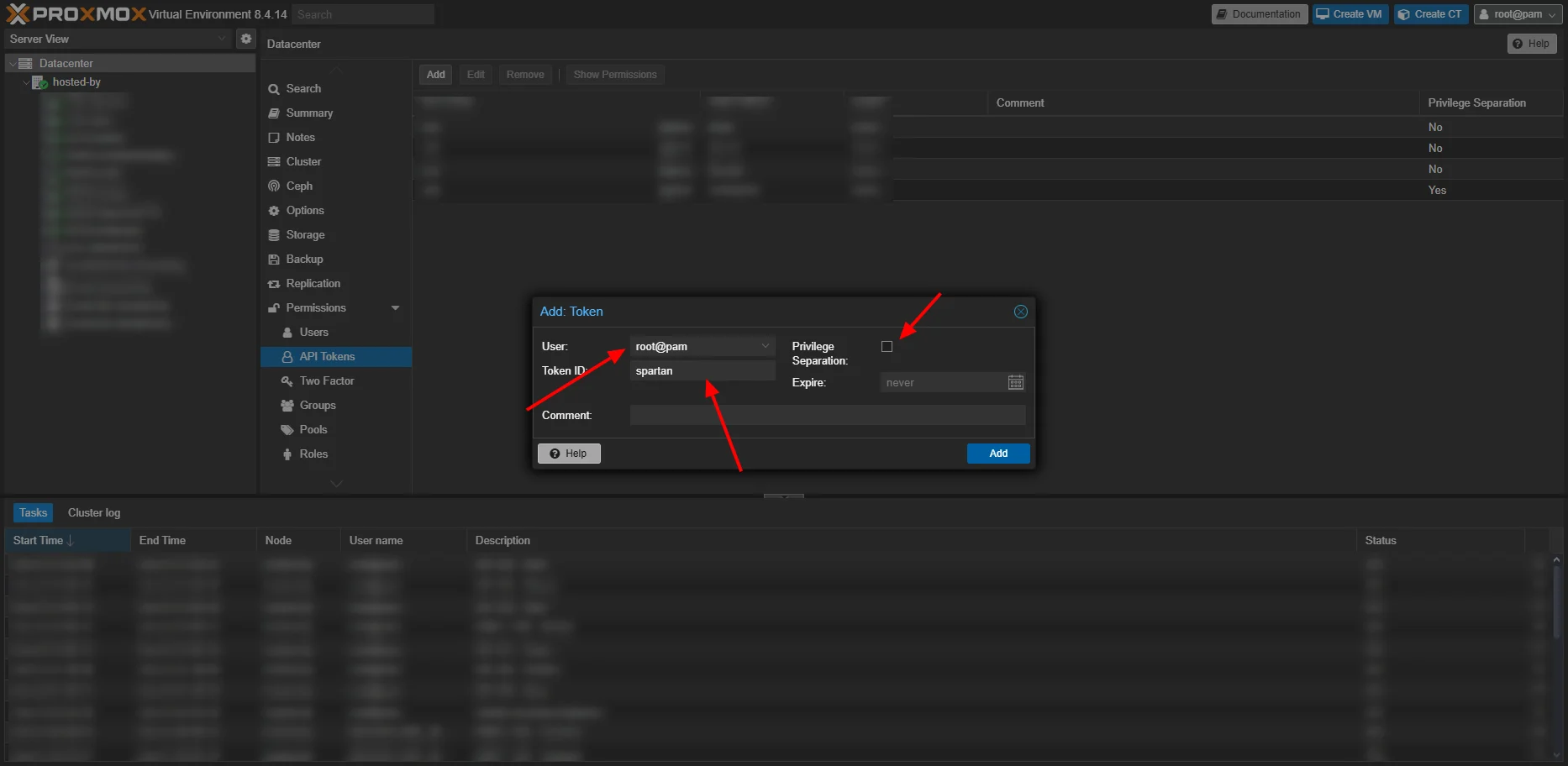Image resolution: width=1568 pixels, height=766 pixels.
Task: Click the side menu scroll-up chevron
Action: coord(336,69)
